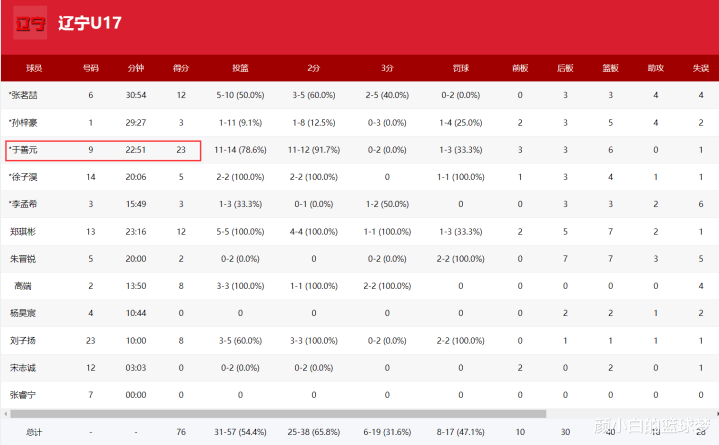Open player 张若喆 in first row
719x445 pixels.
[23, 95]
